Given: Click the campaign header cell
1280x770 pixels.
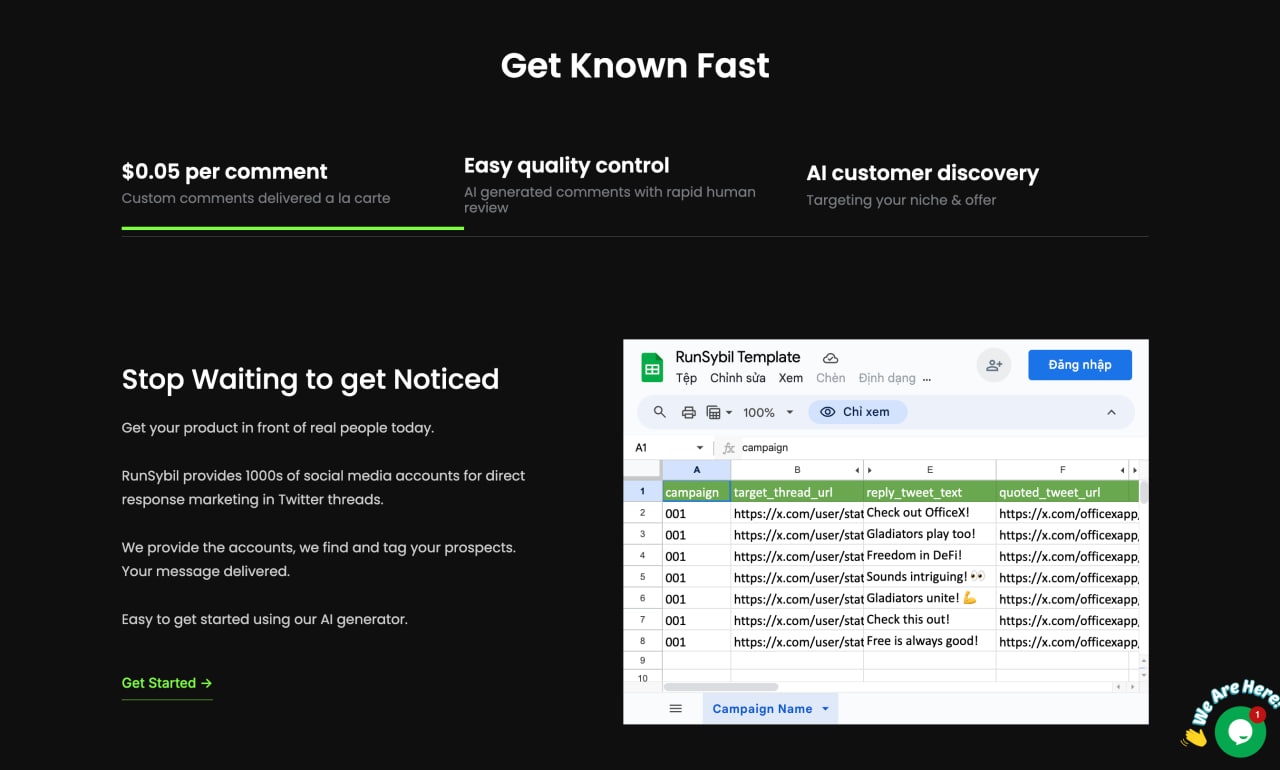Looking at the screenshot, I should (x=697, y=492).
